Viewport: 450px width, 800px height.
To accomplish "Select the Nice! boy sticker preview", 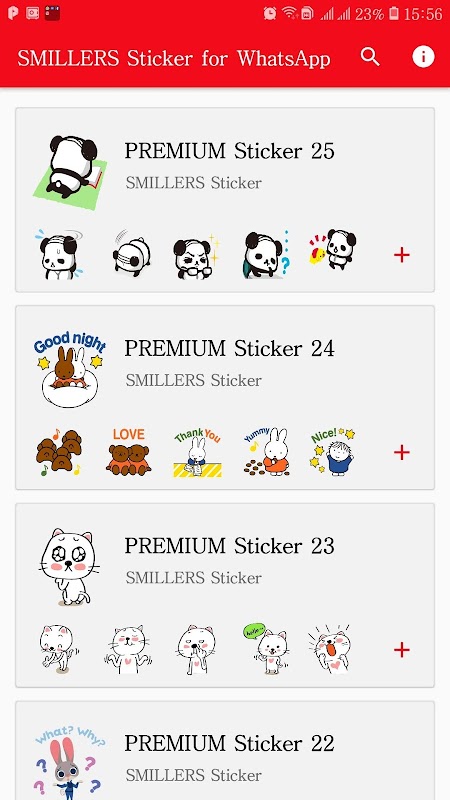I will click(333, 452).
